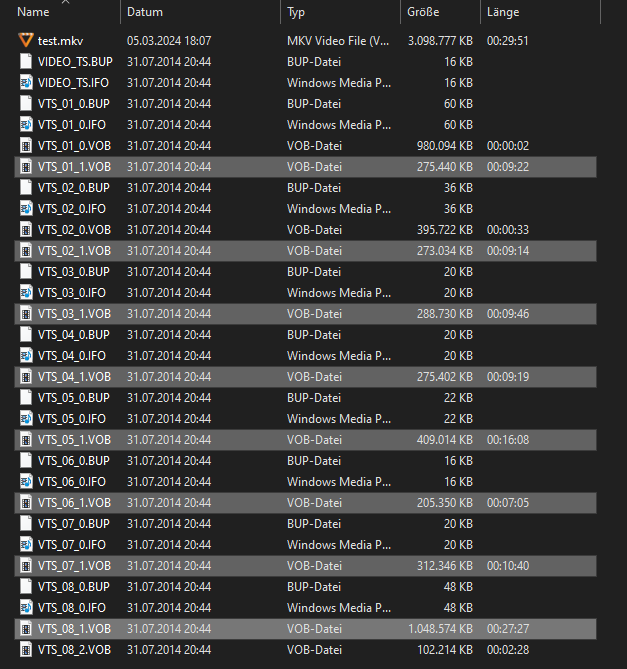The height and width of the screenshot is (669, 627).
Task: Click the file icon of VTS_06_0.BUP
Action: pyautogui.click(x=26, y=460)
